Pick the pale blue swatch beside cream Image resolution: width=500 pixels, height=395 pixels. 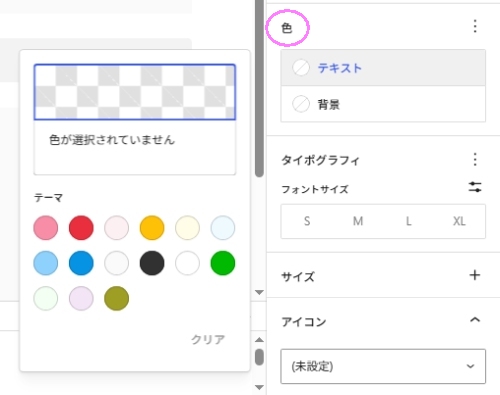223,228
